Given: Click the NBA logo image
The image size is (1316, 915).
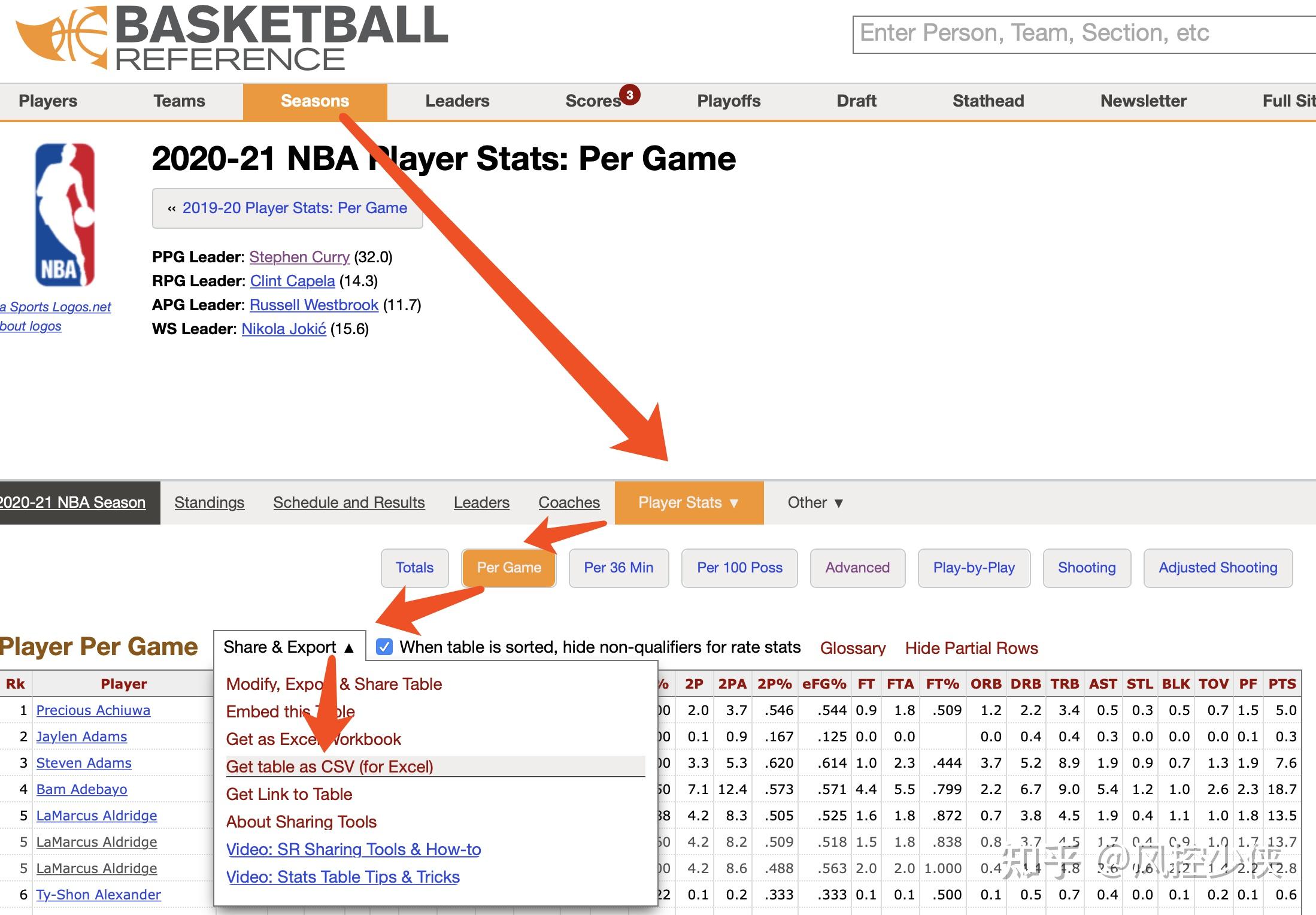Looking at the screenshot, I should click(65, 214).
